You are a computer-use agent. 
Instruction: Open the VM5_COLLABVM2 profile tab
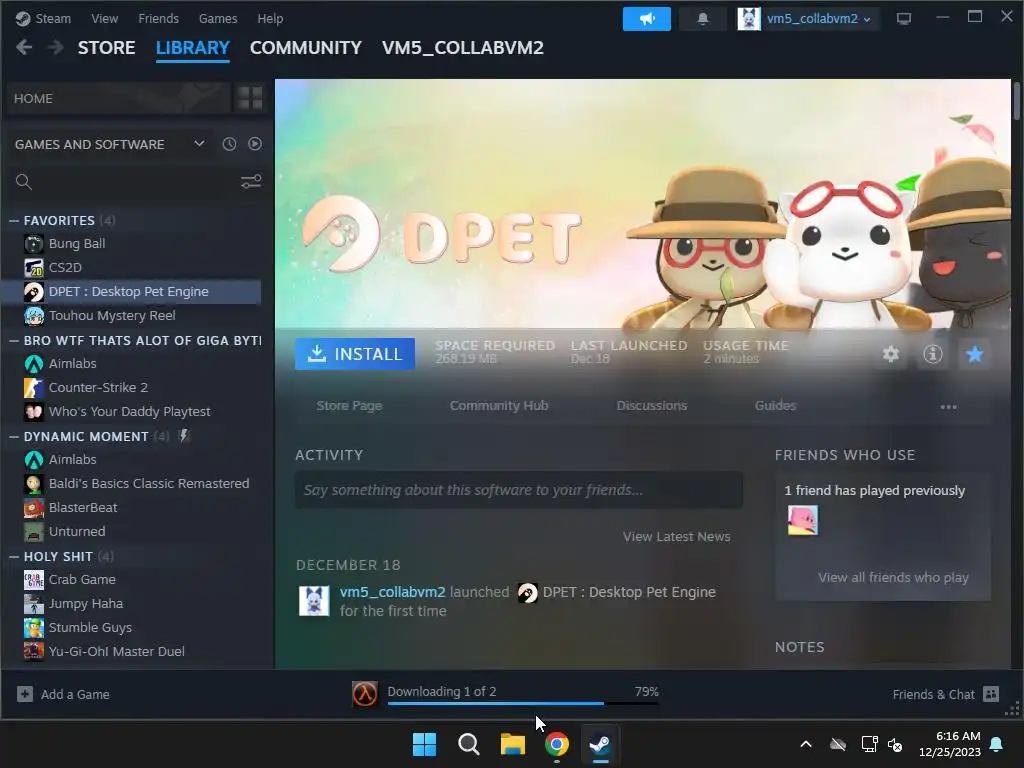(462, 48)
